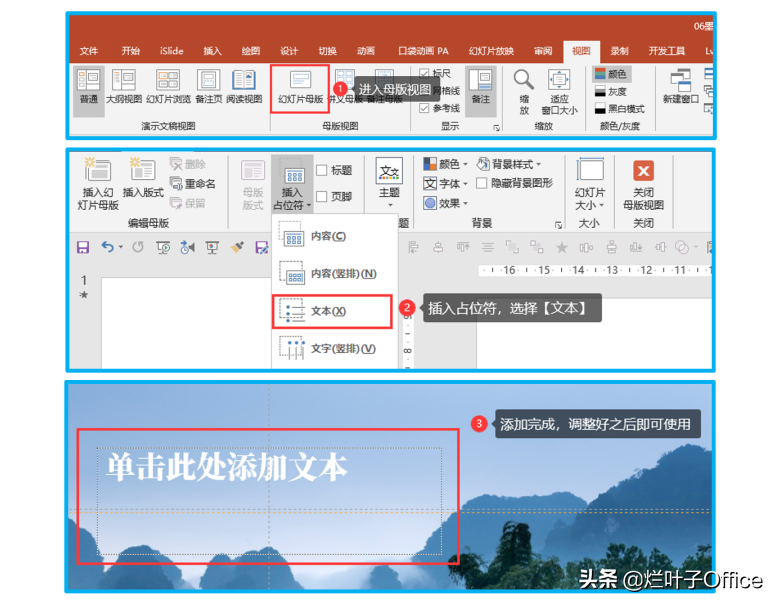Toggle the 标尺 ruler checkbox
The width and height of the screenshot is (780, 608).
[x=424, y=74]
